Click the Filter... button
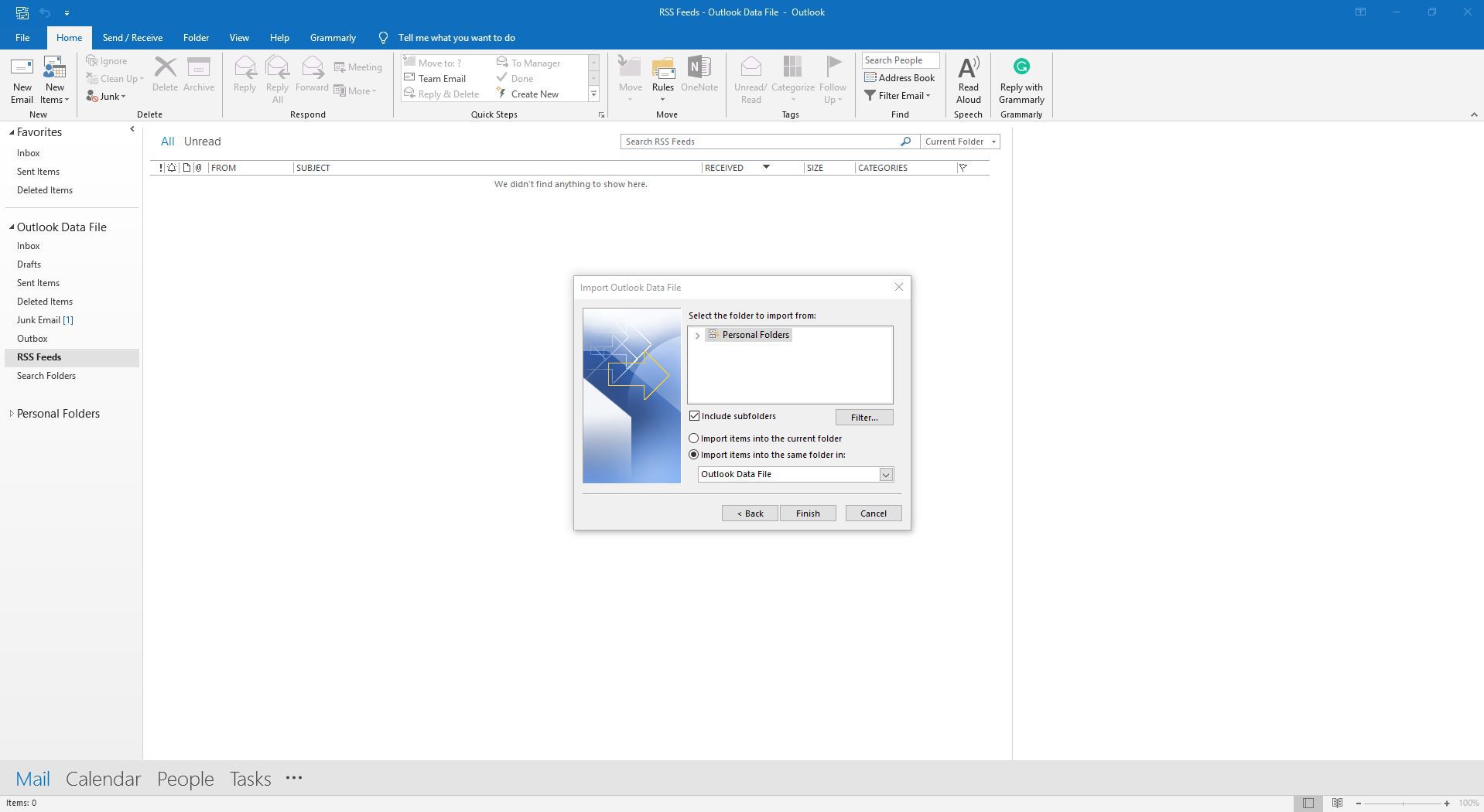Image resolution: width=1484 pixels, height=812 pixels. pos(864,418)
